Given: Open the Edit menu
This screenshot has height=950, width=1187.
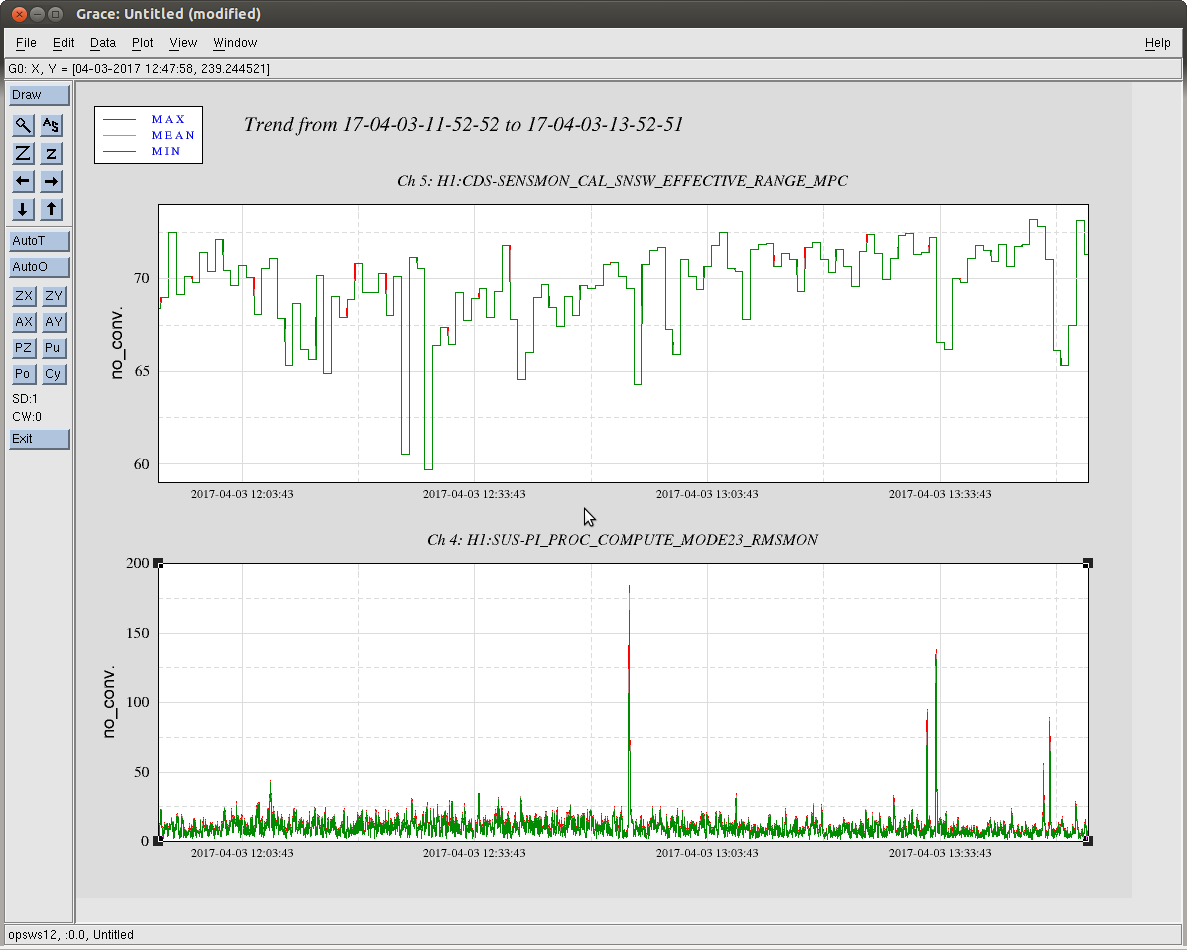Looking at the screenshot, I should [x=64, y=42].
